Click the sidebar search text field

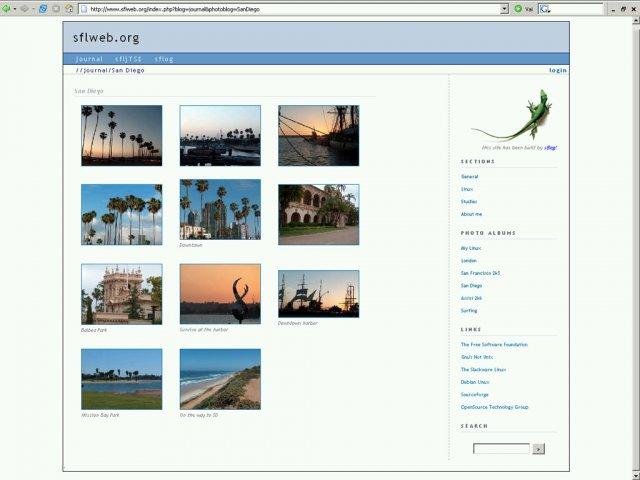tap(501, 449)
